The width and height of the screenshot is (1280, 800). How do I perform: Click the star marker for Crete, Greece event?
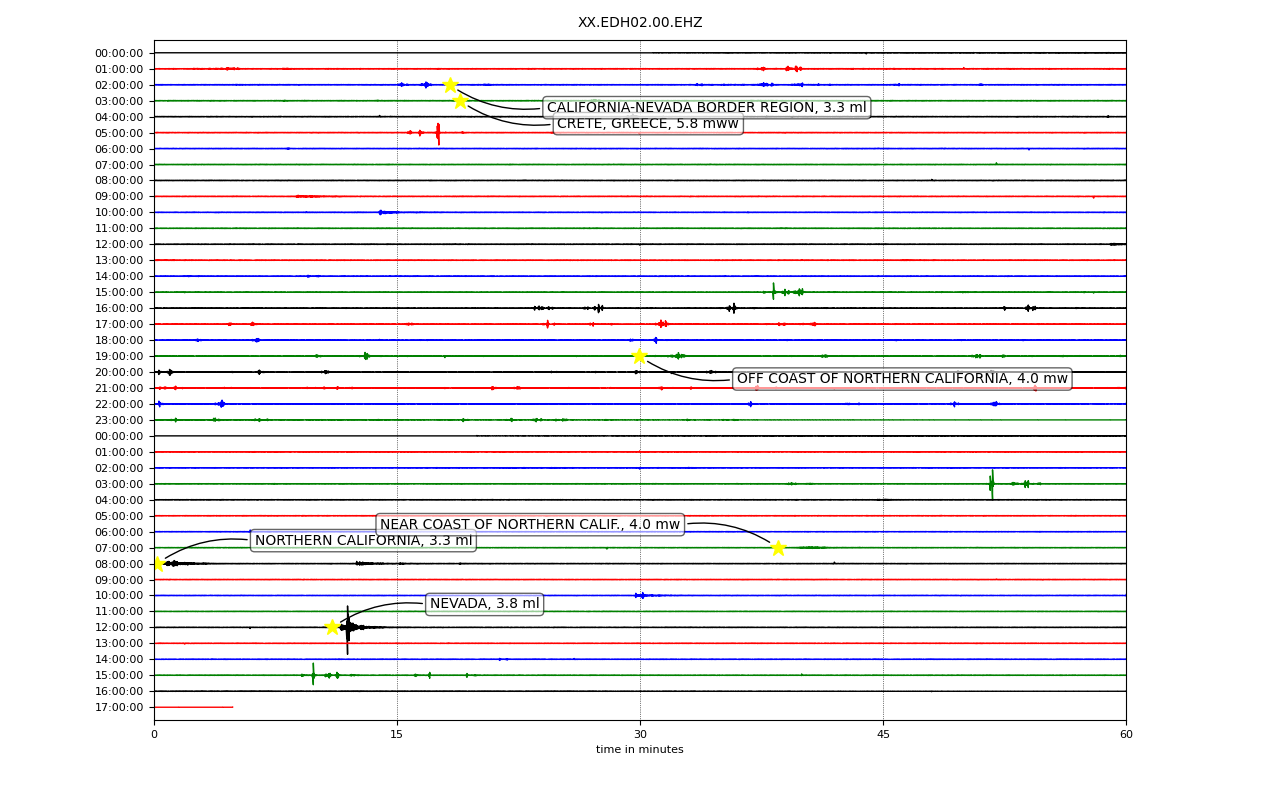pos(460,101)
